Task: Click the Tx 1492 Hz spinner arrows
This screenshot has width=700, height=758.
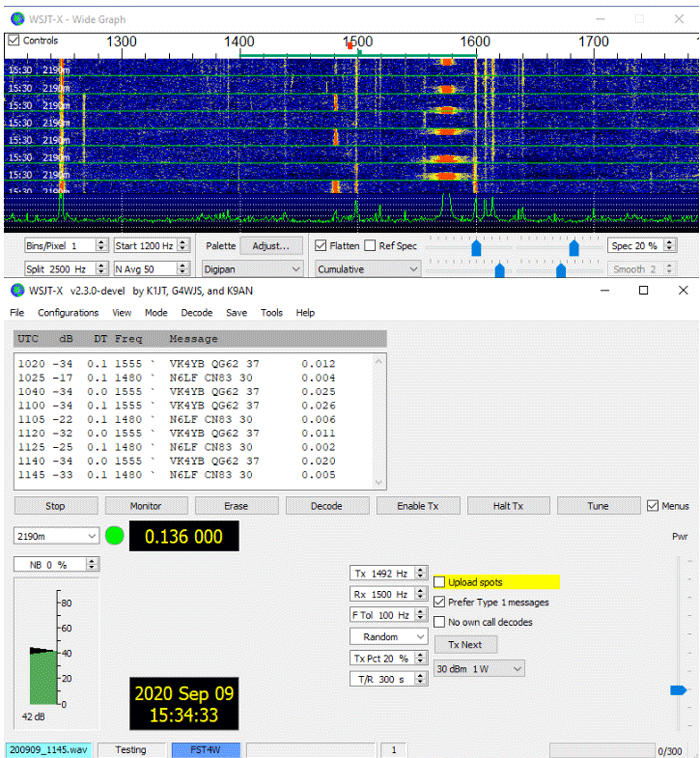Action: [420, 573]
